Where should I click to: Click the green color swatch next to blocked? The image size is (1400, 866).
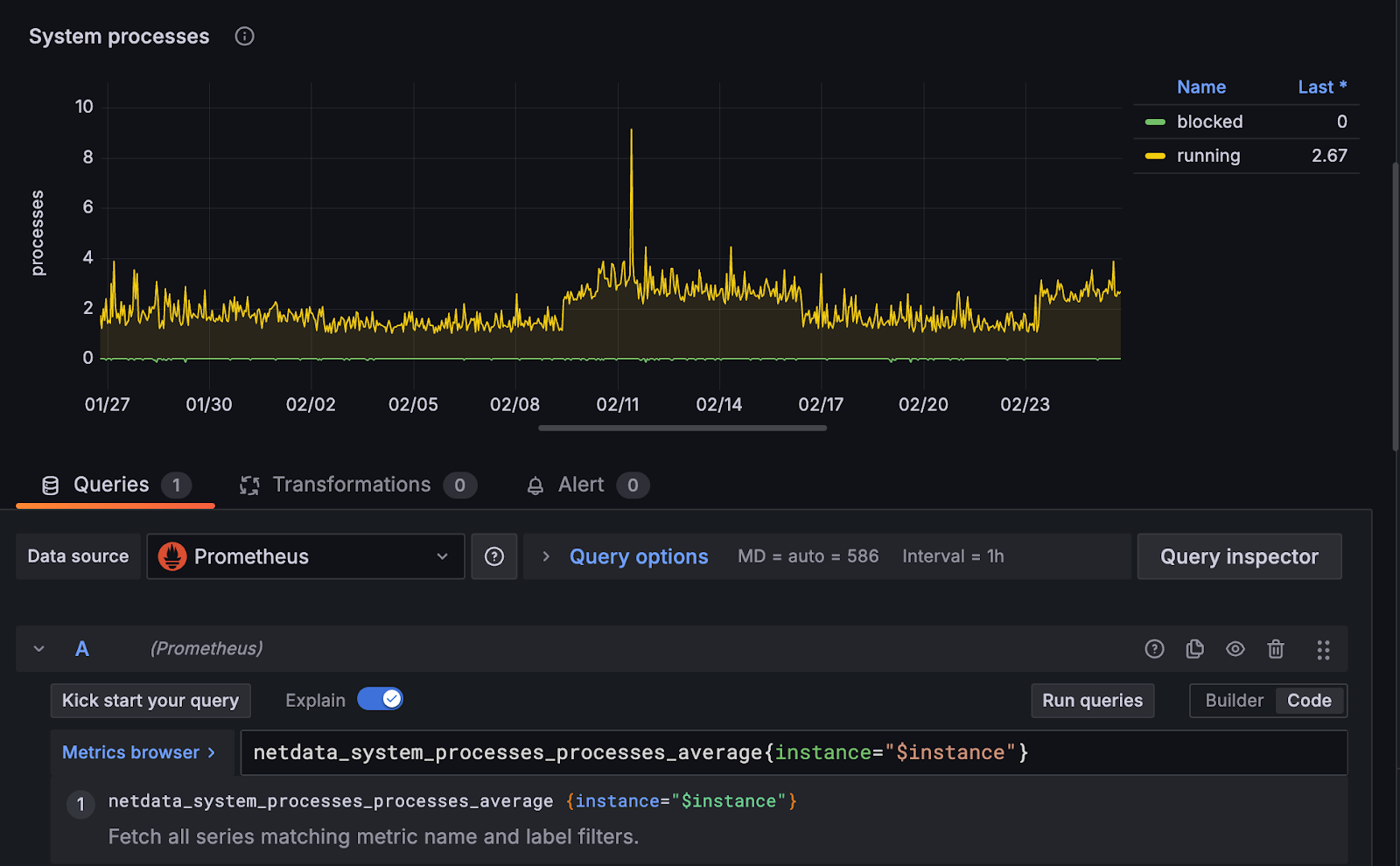click(1154, 121)
